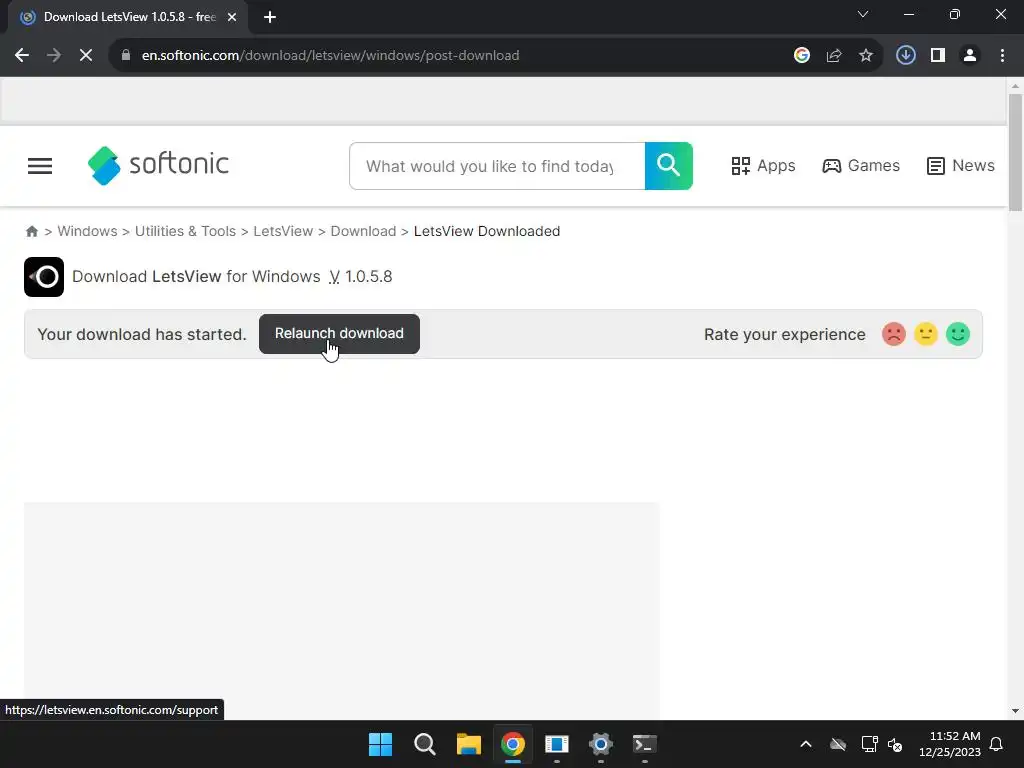Image resolution: width=1024 pixels, height=768 pixels.
Task: Open File Explorer from taskbar
Action: tap(469, 744)
